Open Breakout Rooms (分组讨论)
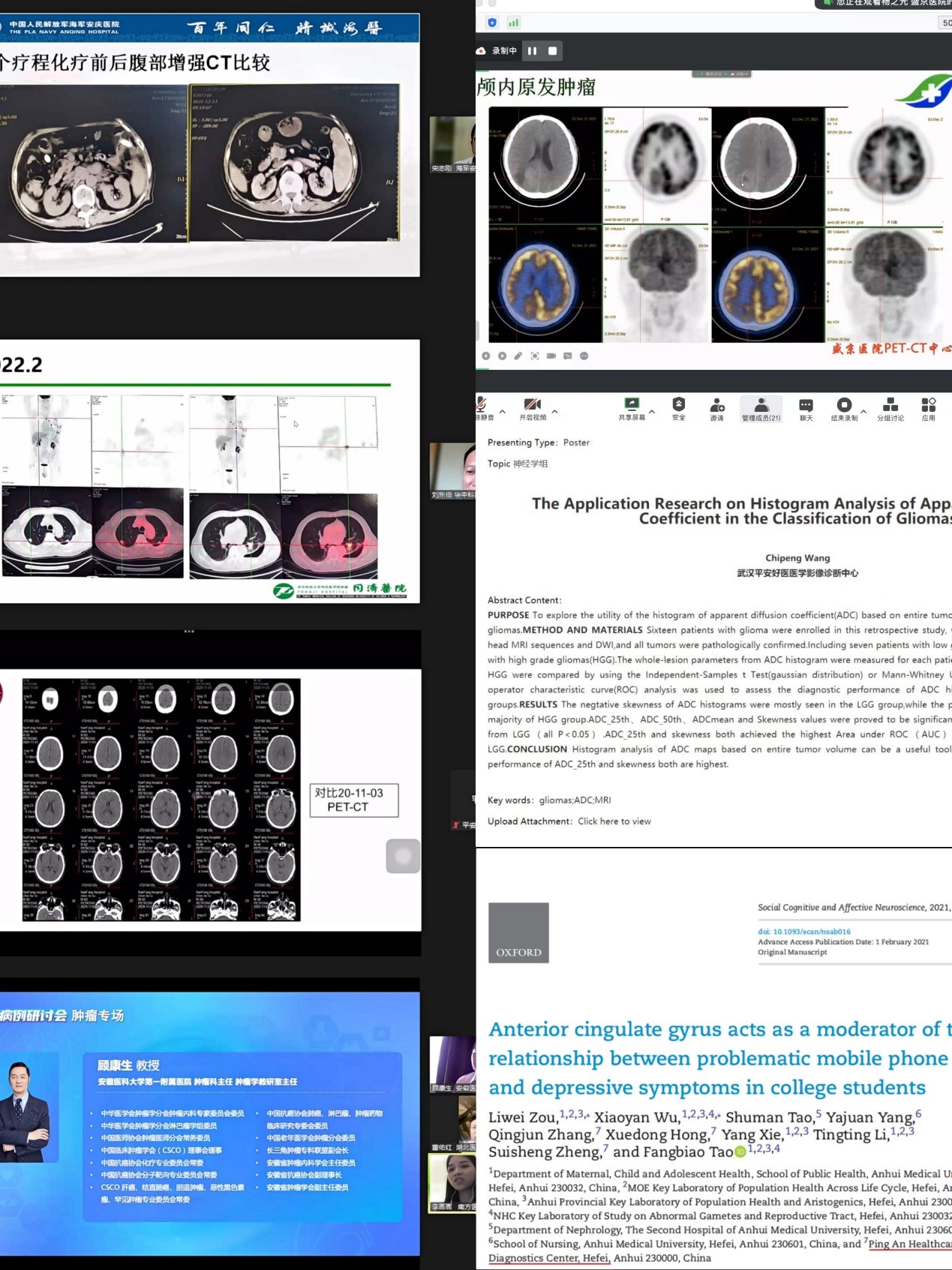Viewport: 952px width, 1270px height. [890, 406]
